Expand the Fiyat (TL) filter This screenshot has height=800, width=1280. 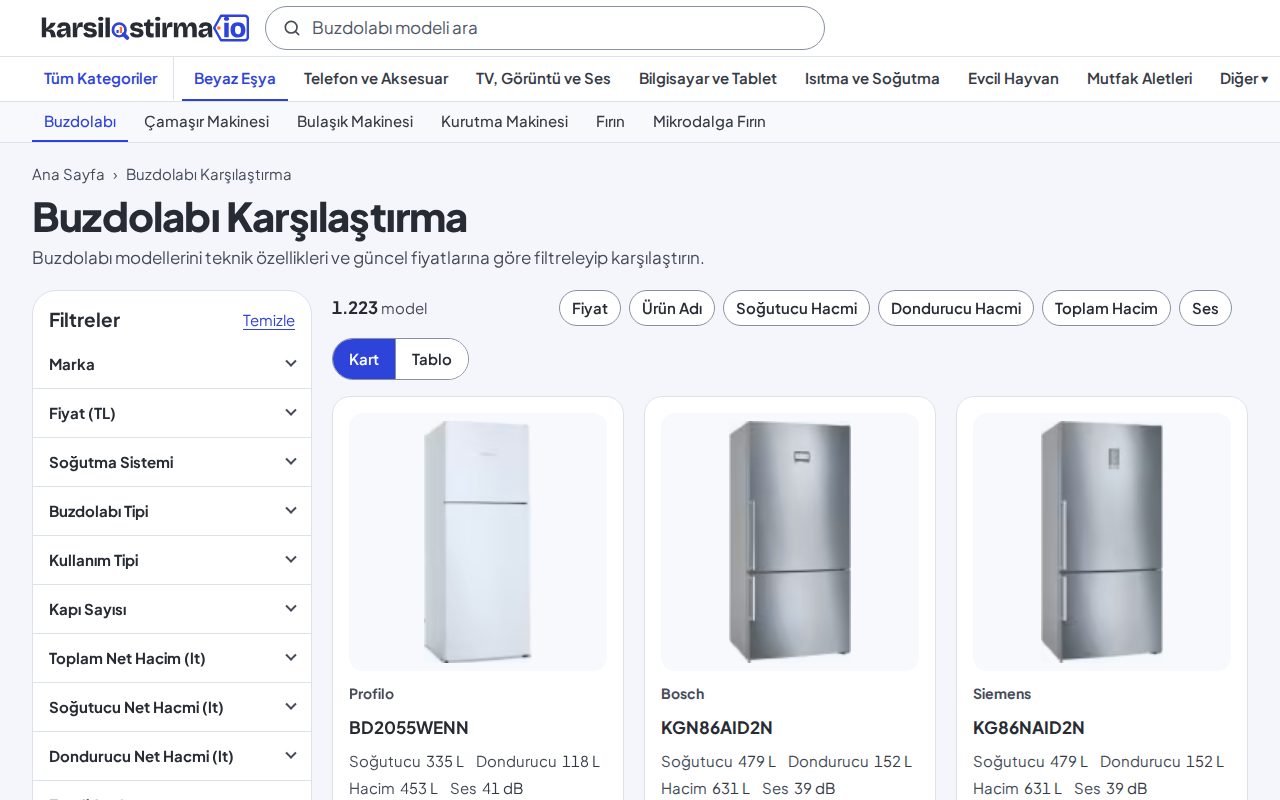coord(172,413)
